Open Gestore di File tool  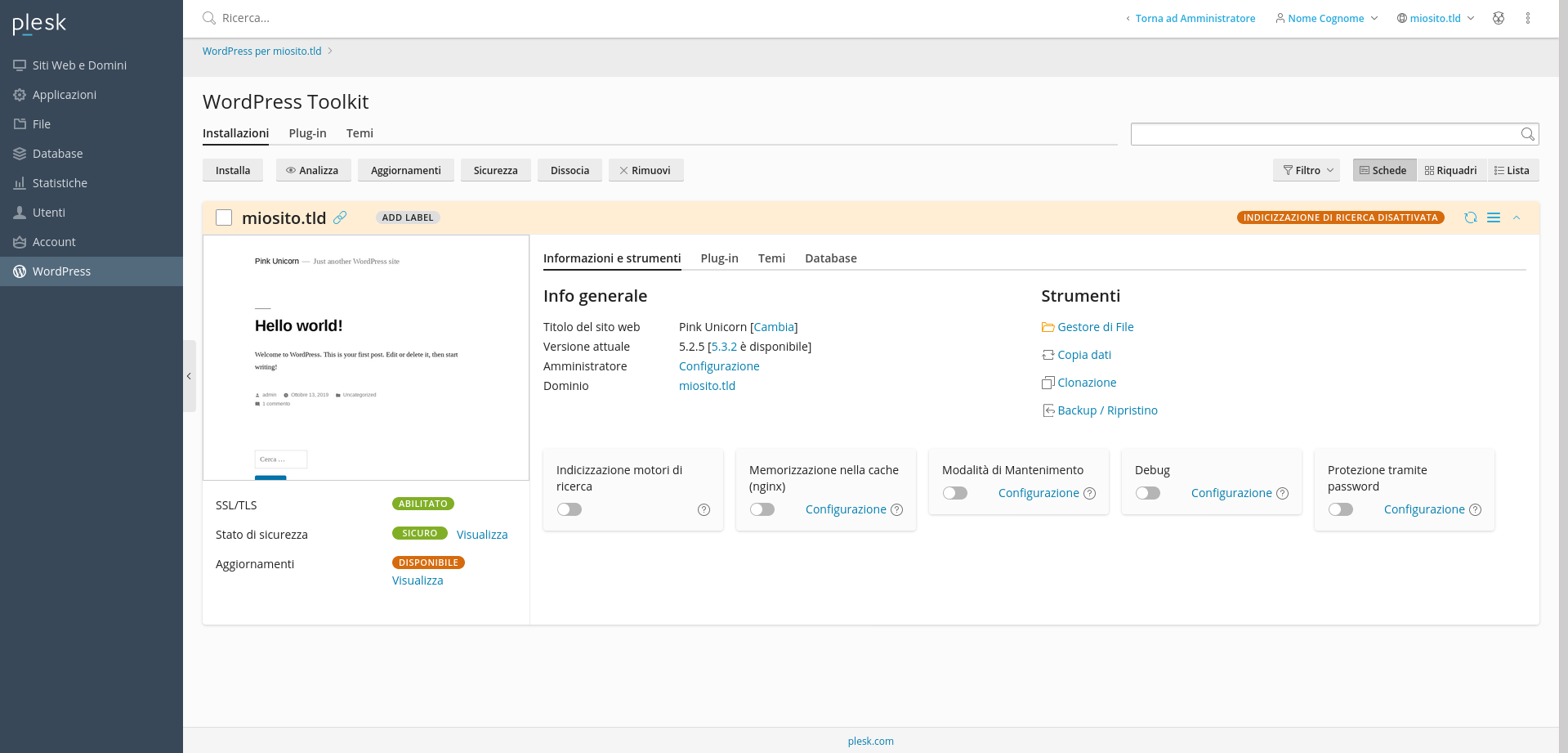[1088, 327]
